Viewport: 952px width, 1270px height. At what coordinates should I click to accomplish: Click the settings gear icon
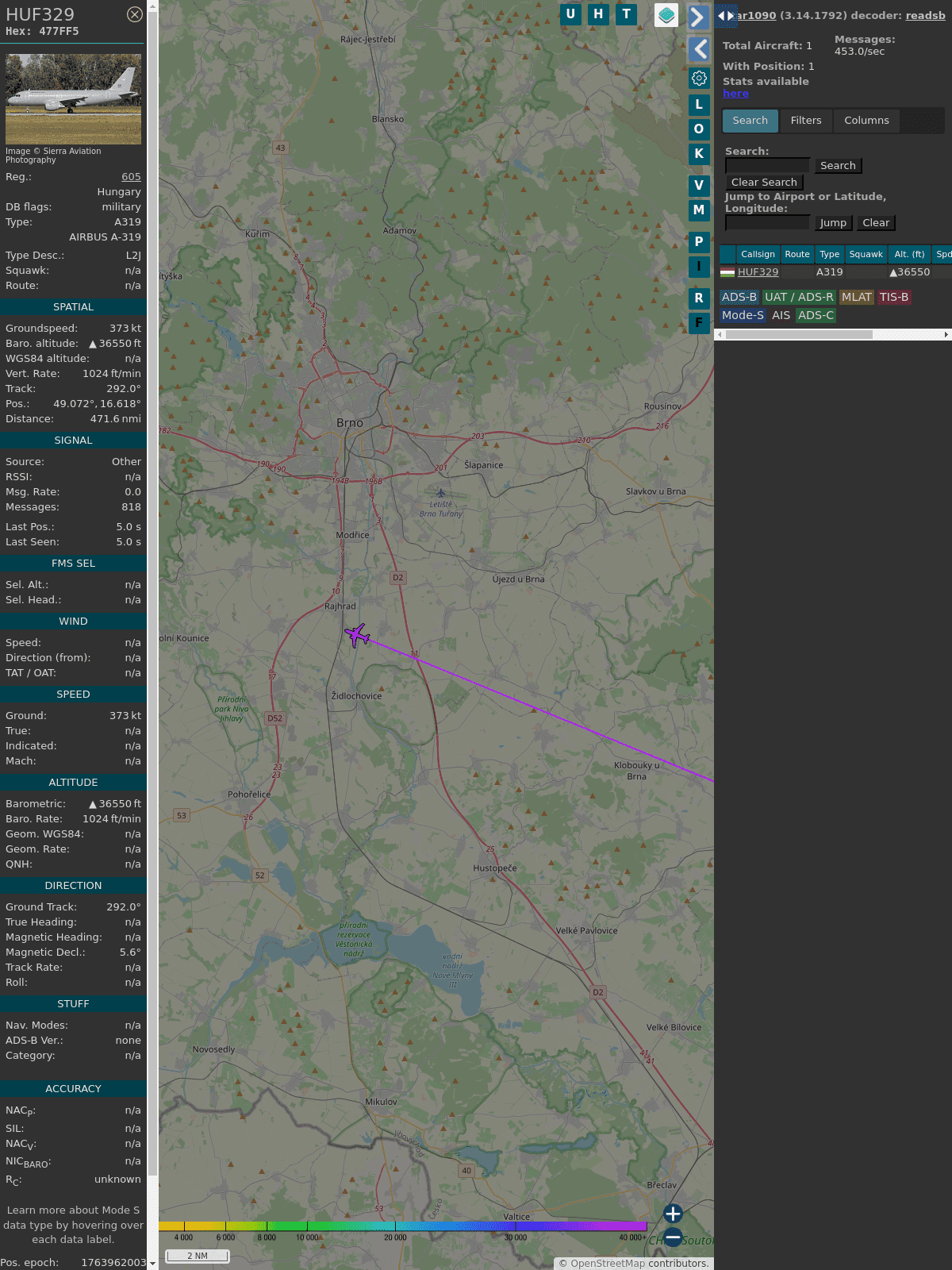tap(699, 78)
